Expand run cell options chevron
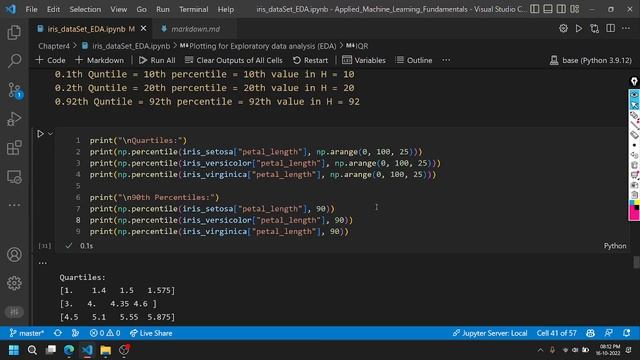Viewport: 640px width, 360px height. point(50,134)
